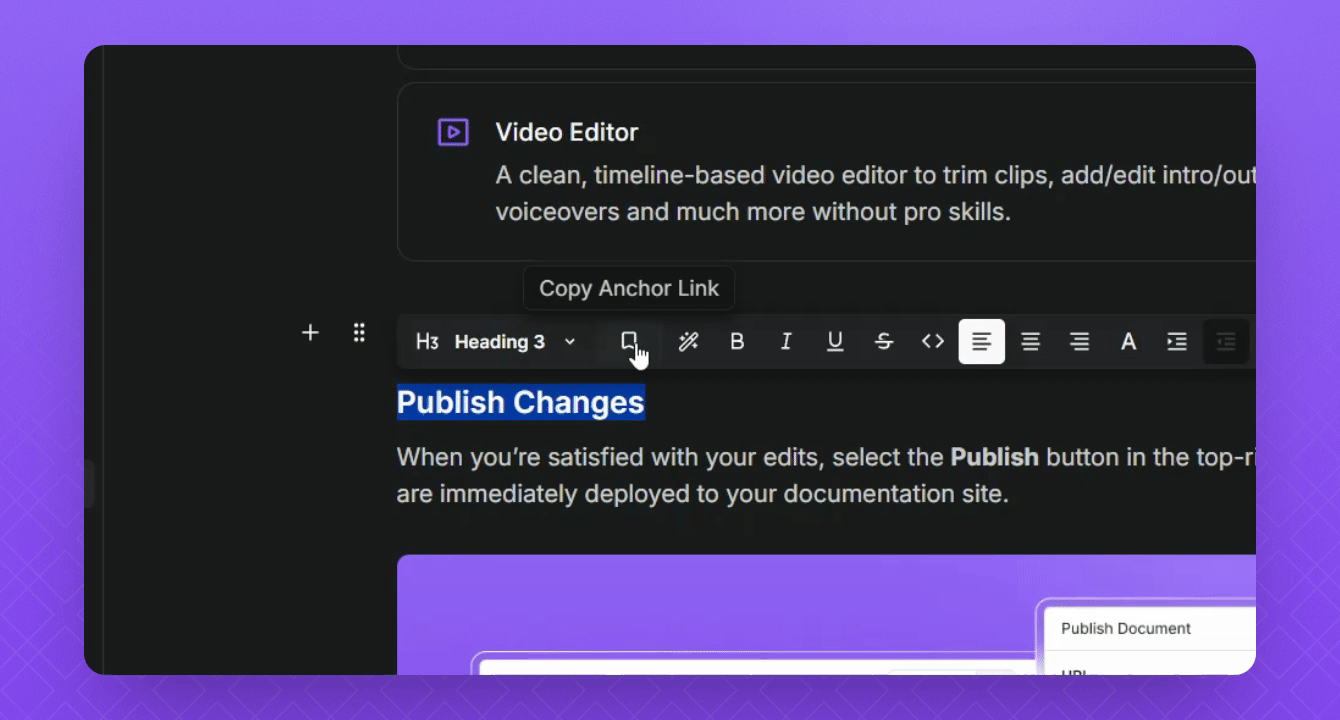Increase indent of the block
1340x720 pixels.
click(x=1177, y=342)
